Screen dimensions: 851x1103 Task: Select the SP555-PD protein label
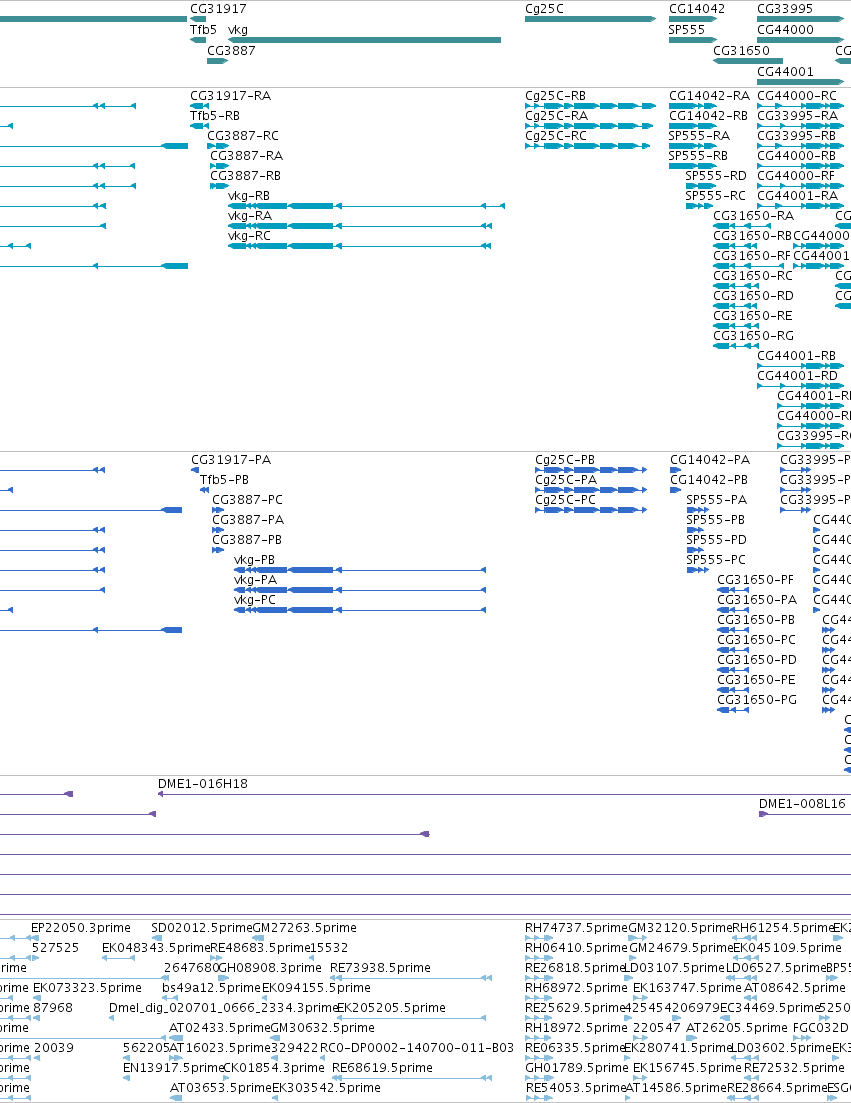717,540
